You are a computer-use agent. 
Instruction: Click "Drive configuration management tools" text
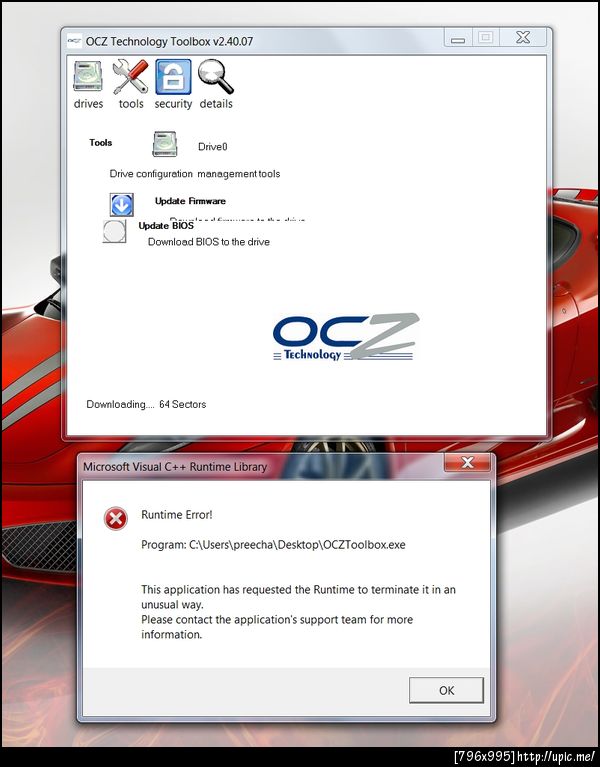195,174
